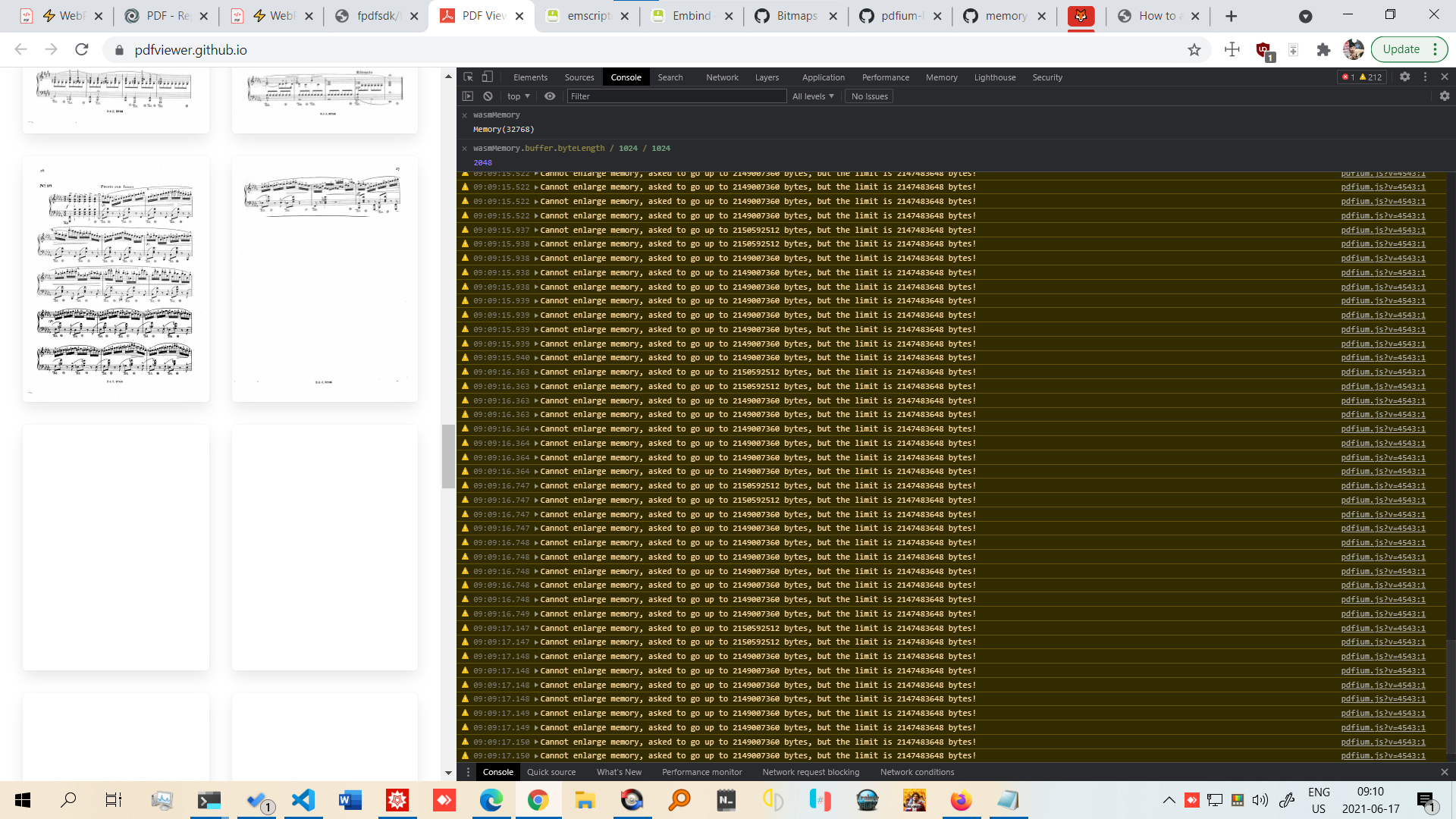Clear console with the ban icon
The height and width of the screenshot is (819, 1456).
click(x=488, y=96)
